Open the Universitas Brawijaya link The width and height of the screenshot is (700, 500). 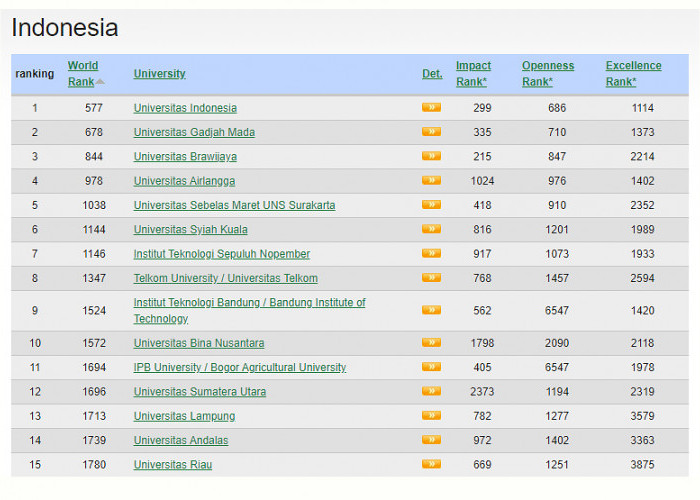click(x=185, y=157)
